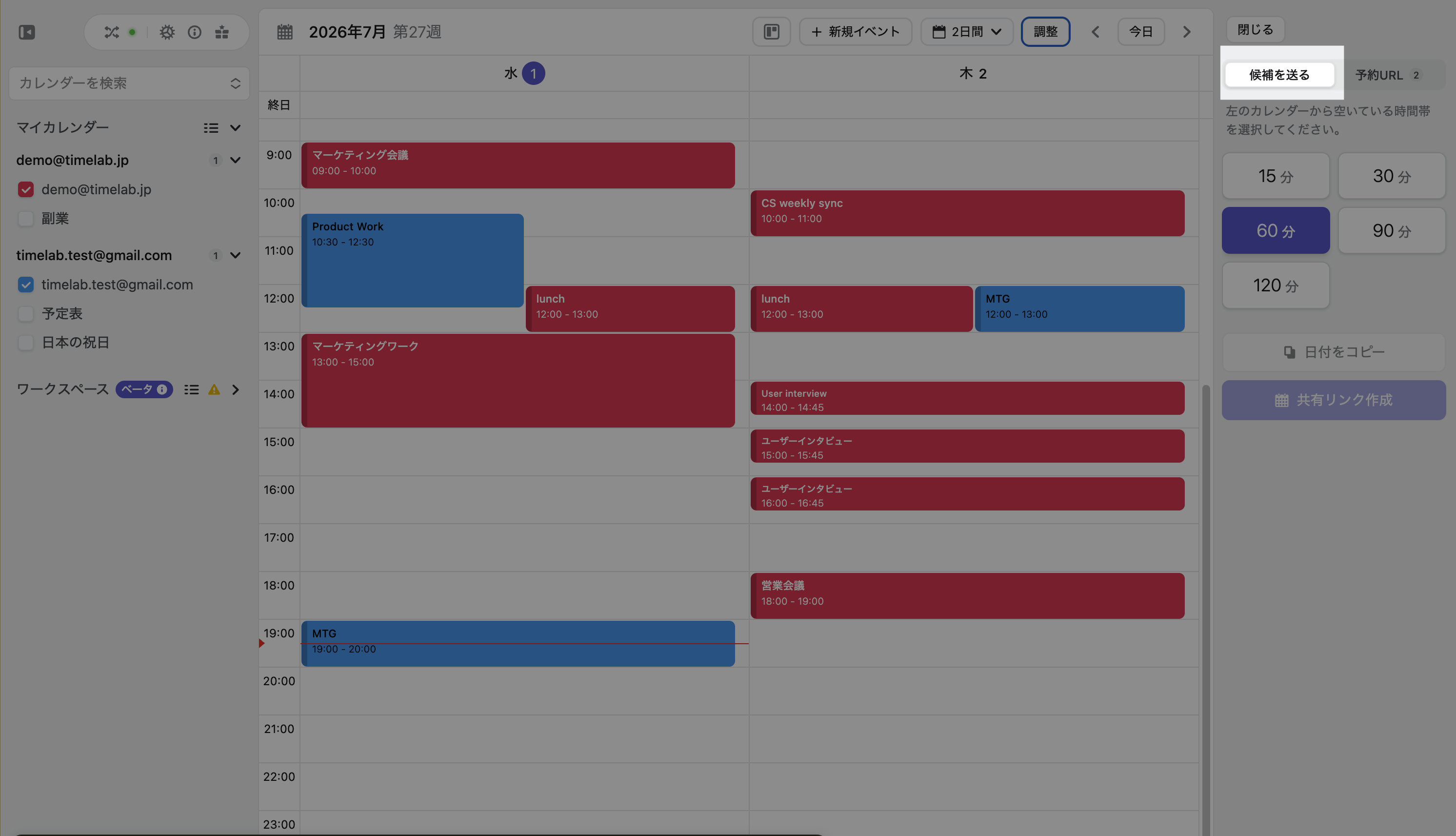Select the 90 分 duration option
Image resolution: width=1456 pixels, height=836 pixels.
coord(1392,230)
